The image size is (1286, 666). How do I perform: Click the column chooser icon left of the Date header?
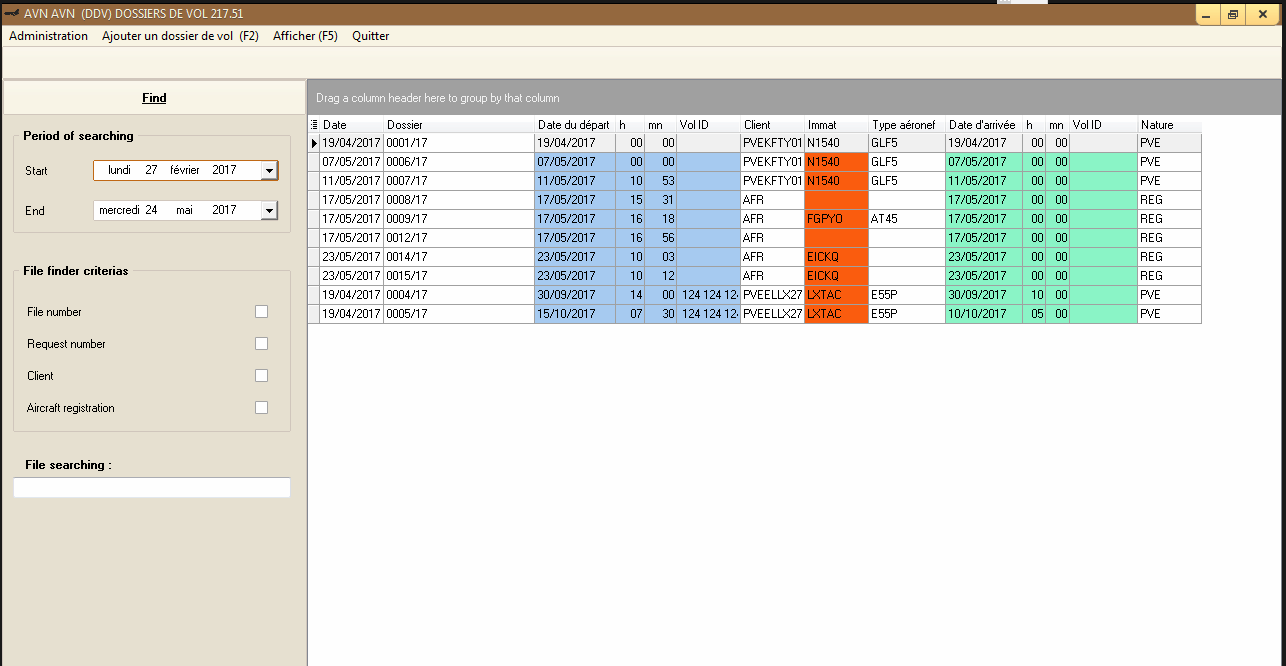click(314, 125)
